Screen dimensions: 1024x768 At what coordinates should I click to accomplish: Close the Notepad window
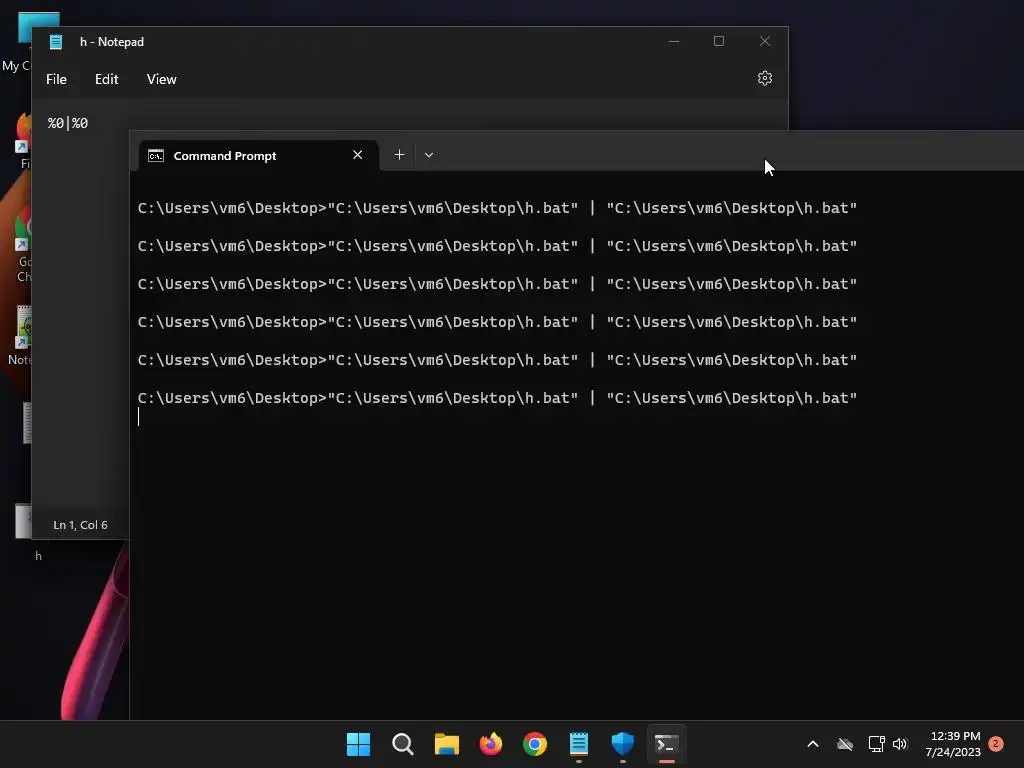(765, 41)
